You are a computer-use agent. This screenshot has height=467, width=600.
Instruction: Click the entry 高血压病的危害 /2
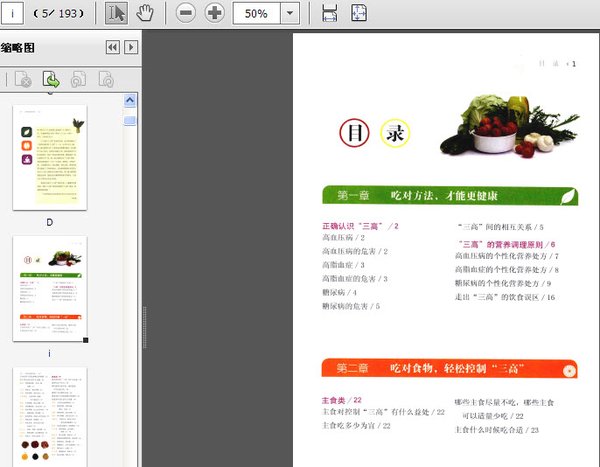(x=355, y=251)
